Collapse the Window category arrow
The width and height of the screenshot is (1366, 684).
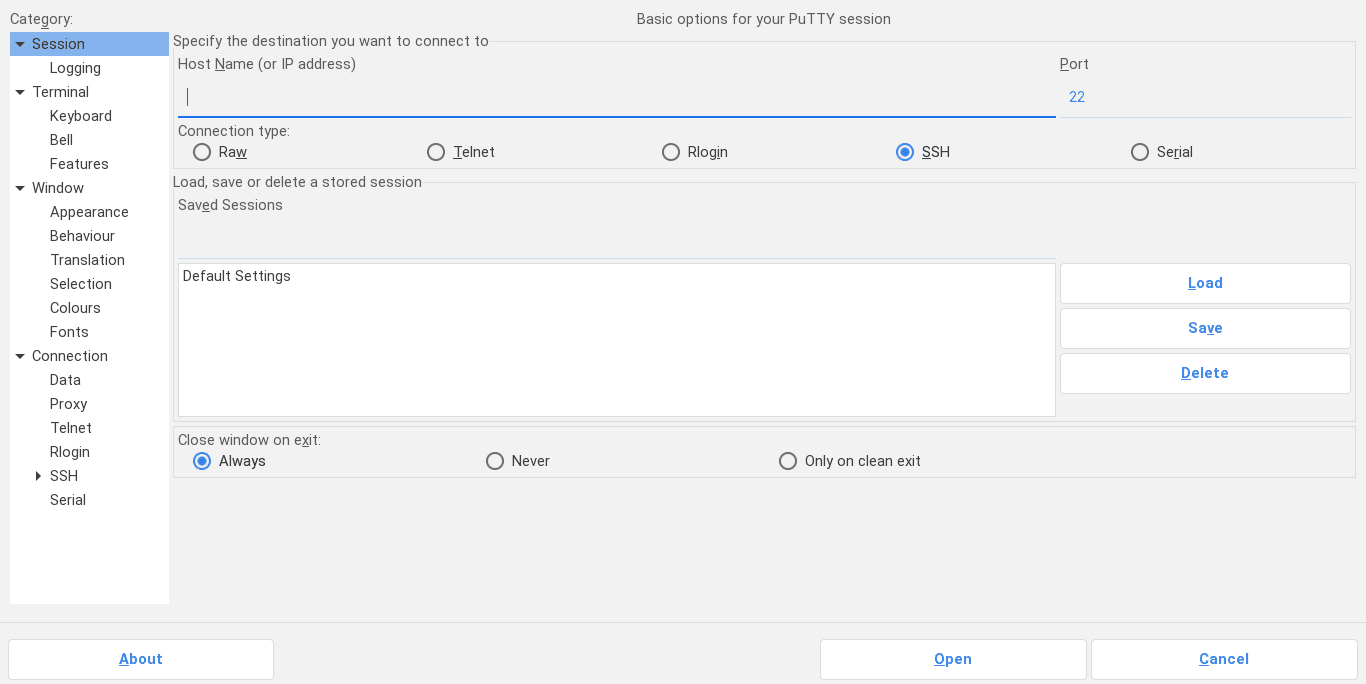click(20, 188)
